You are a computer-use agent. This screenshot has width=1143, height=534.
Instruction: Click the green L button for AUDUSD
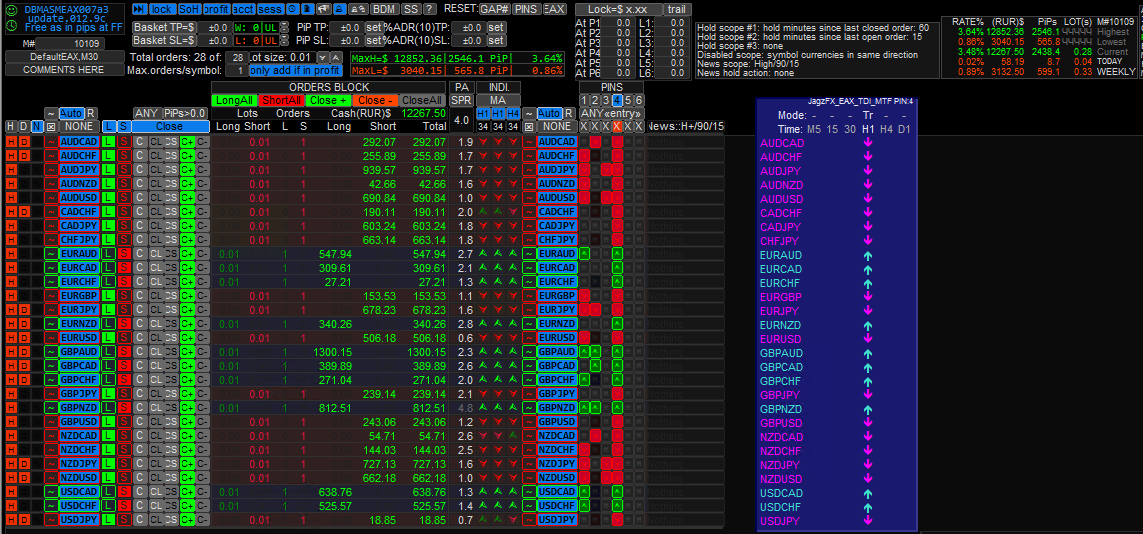108,197
